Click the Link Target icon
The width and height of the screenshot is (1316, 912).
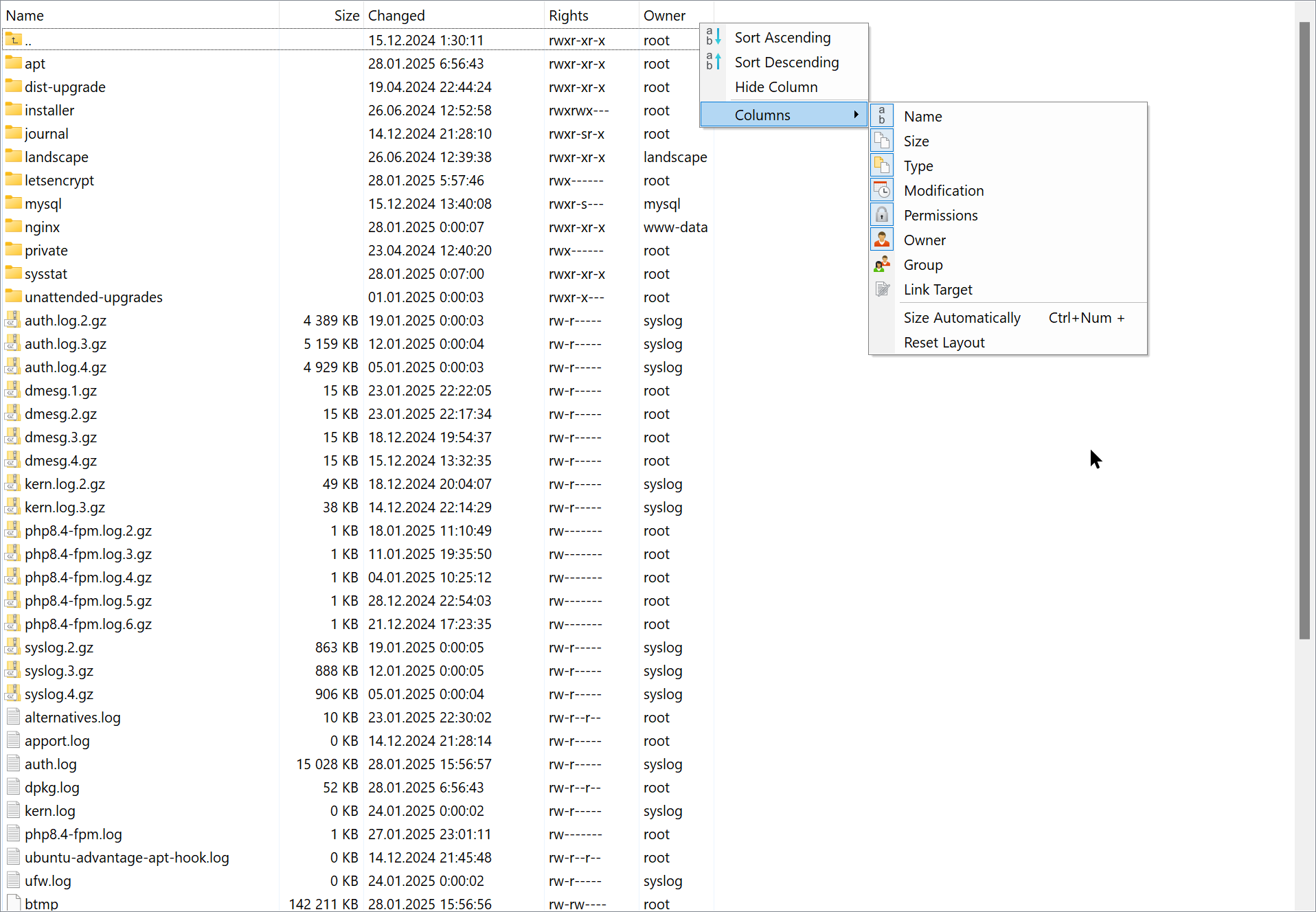[x=882, y=289]
